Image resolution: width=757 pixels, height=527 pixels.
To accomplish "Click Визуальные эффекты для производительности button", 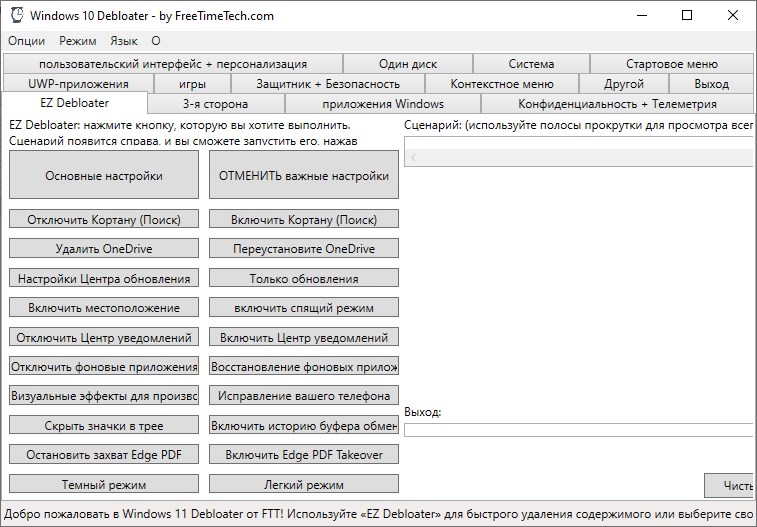I will pyautogui.click(x=104, y=395).
